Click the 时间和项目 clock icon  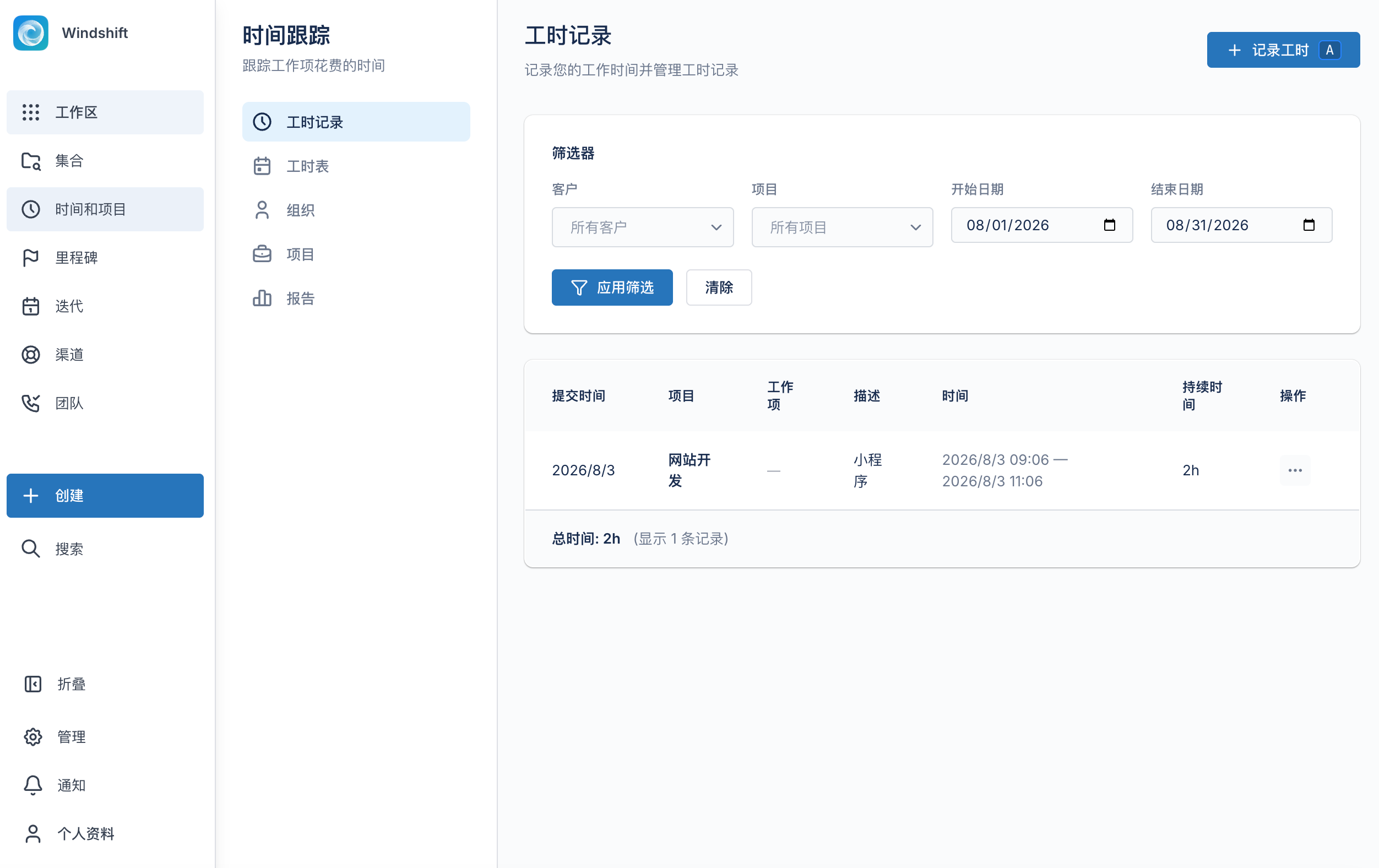click(x=31, y=209)
